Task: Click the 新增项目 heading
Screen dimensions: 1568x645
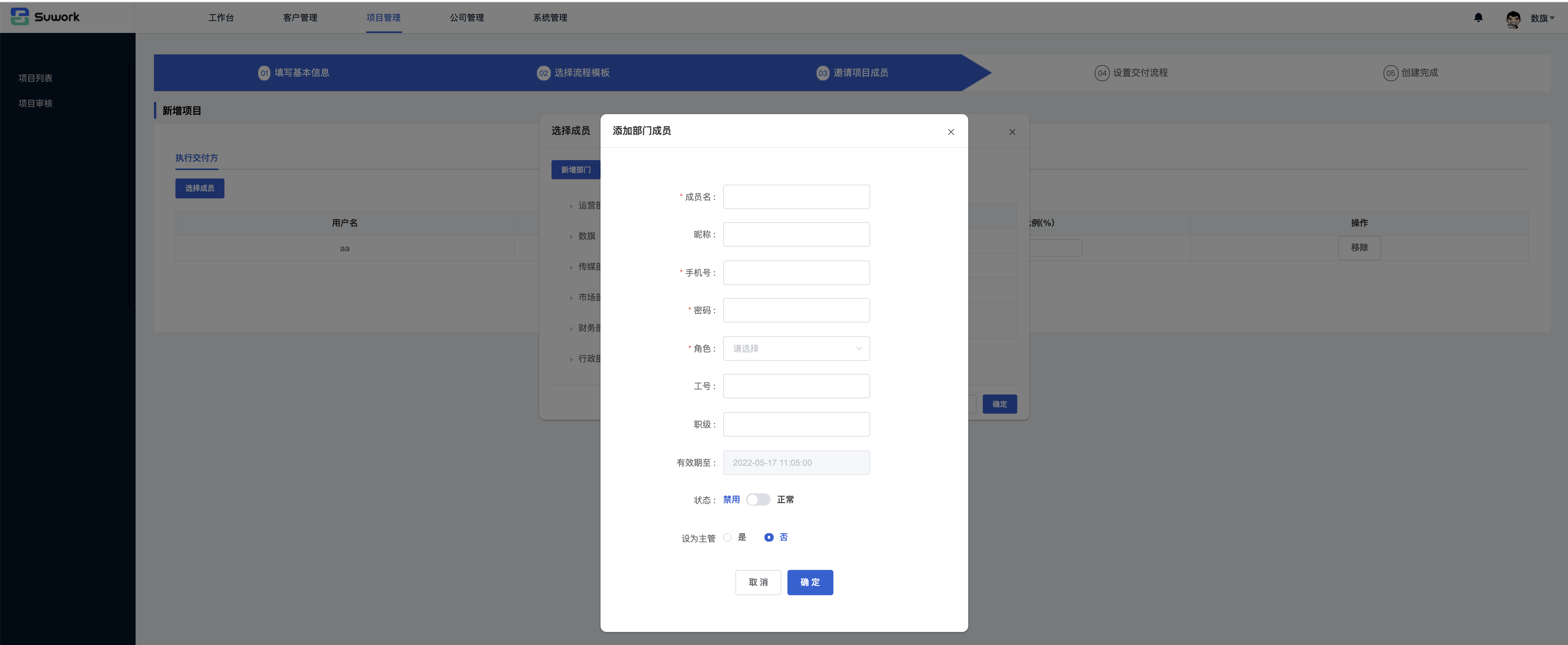Action: (182, 111)
